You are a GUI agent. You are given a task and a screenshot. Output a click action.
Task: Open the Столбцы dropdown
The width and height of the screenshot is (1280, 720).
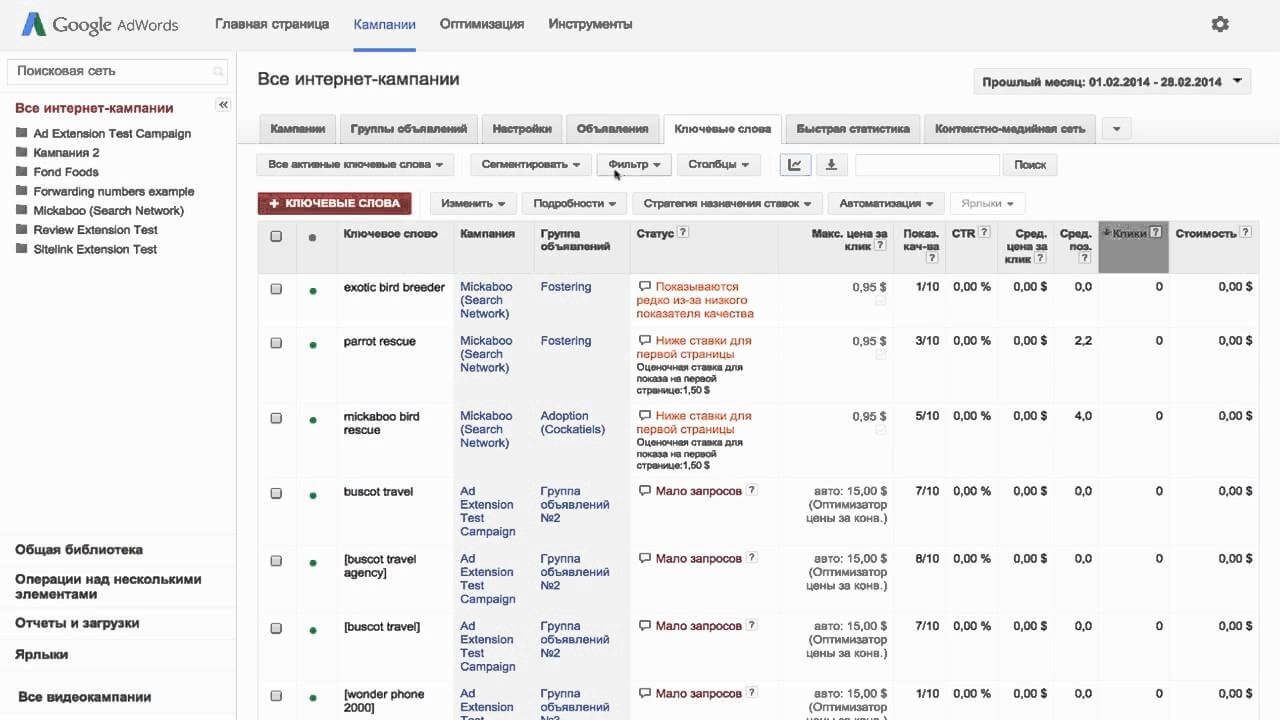[x=718, y=165]
